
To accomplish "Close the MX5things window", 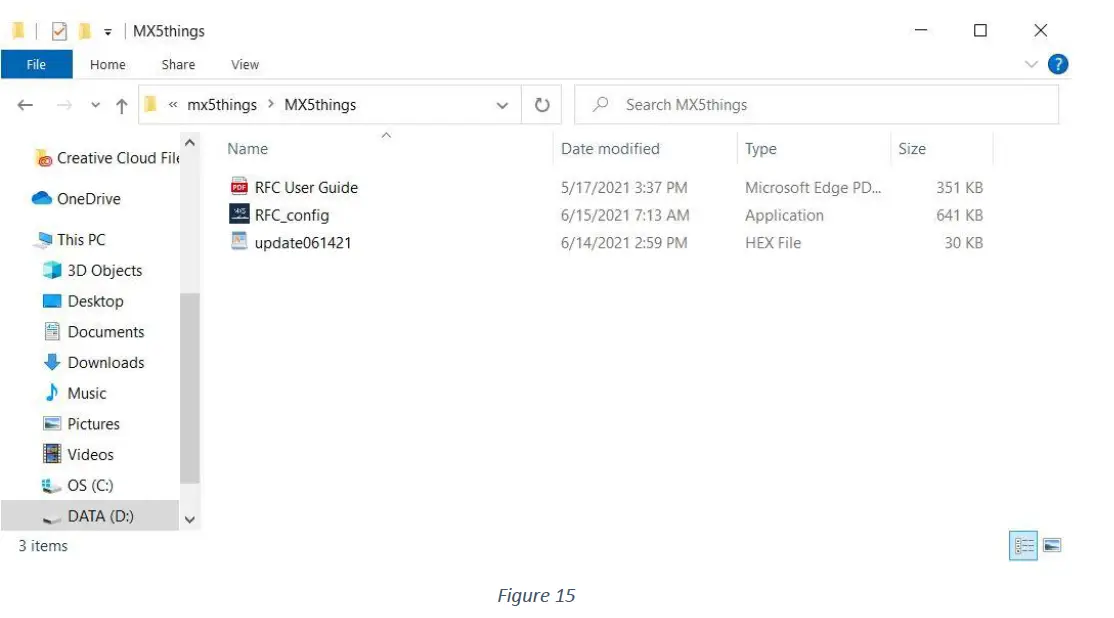I will pos(1041,31).
